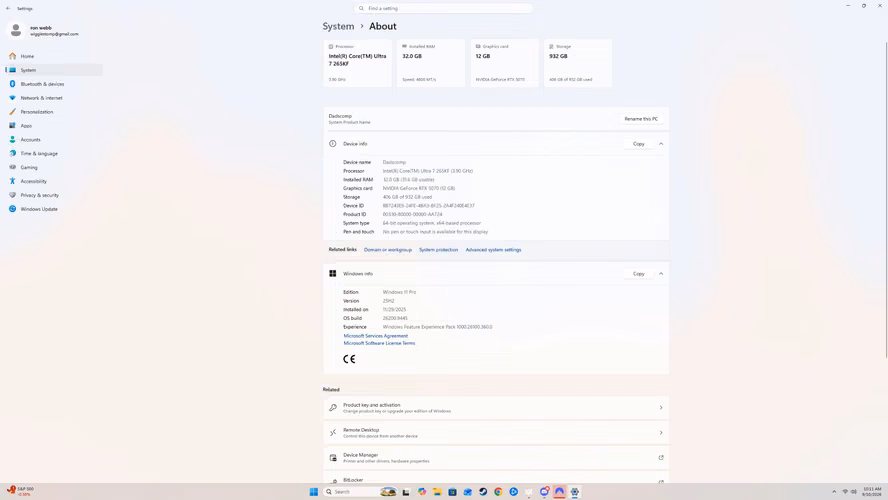
Task: Open Outlook from the taskbar
Action: [468, 492]
